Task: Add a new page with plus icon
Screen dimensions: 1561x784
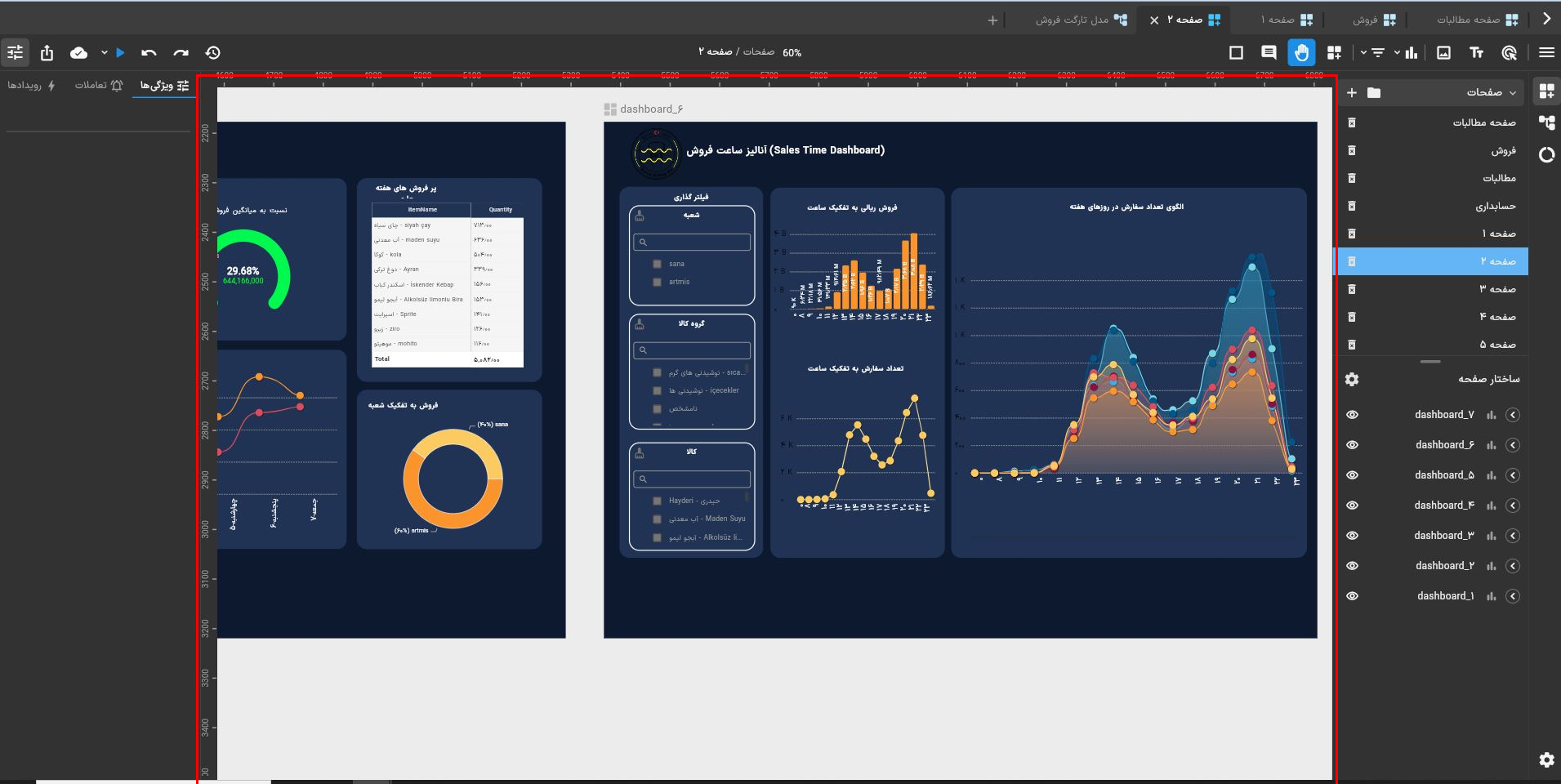Action: click(1352, 92)
